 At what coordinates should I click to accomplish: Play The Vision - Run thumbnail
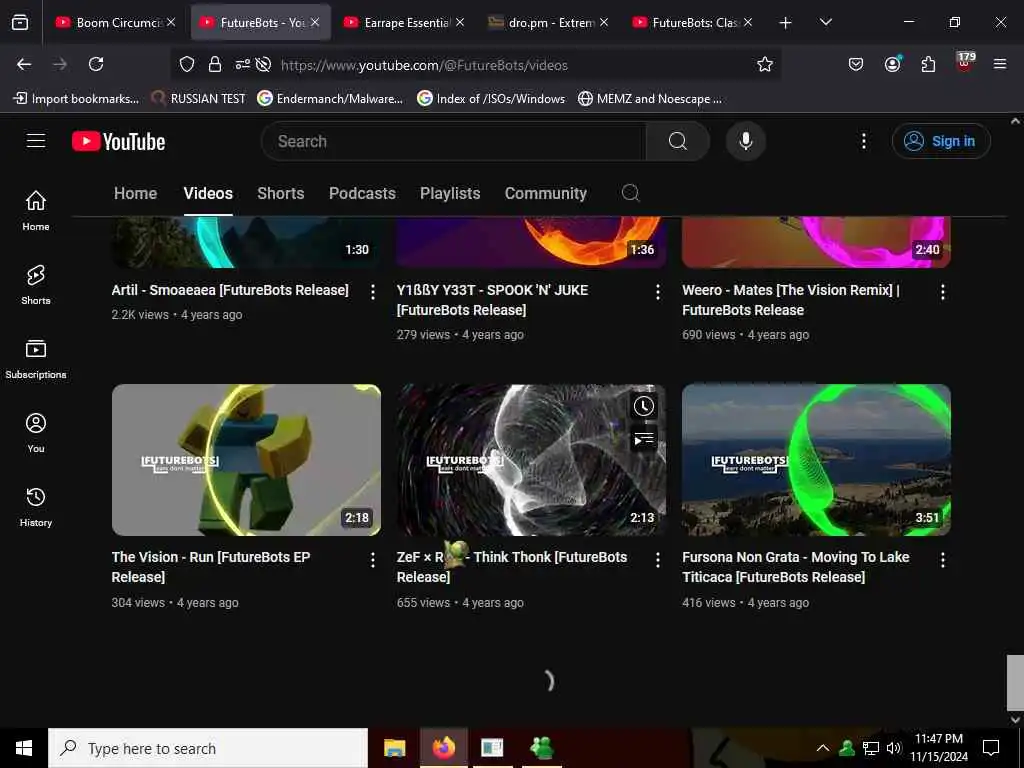coord(246,460)
